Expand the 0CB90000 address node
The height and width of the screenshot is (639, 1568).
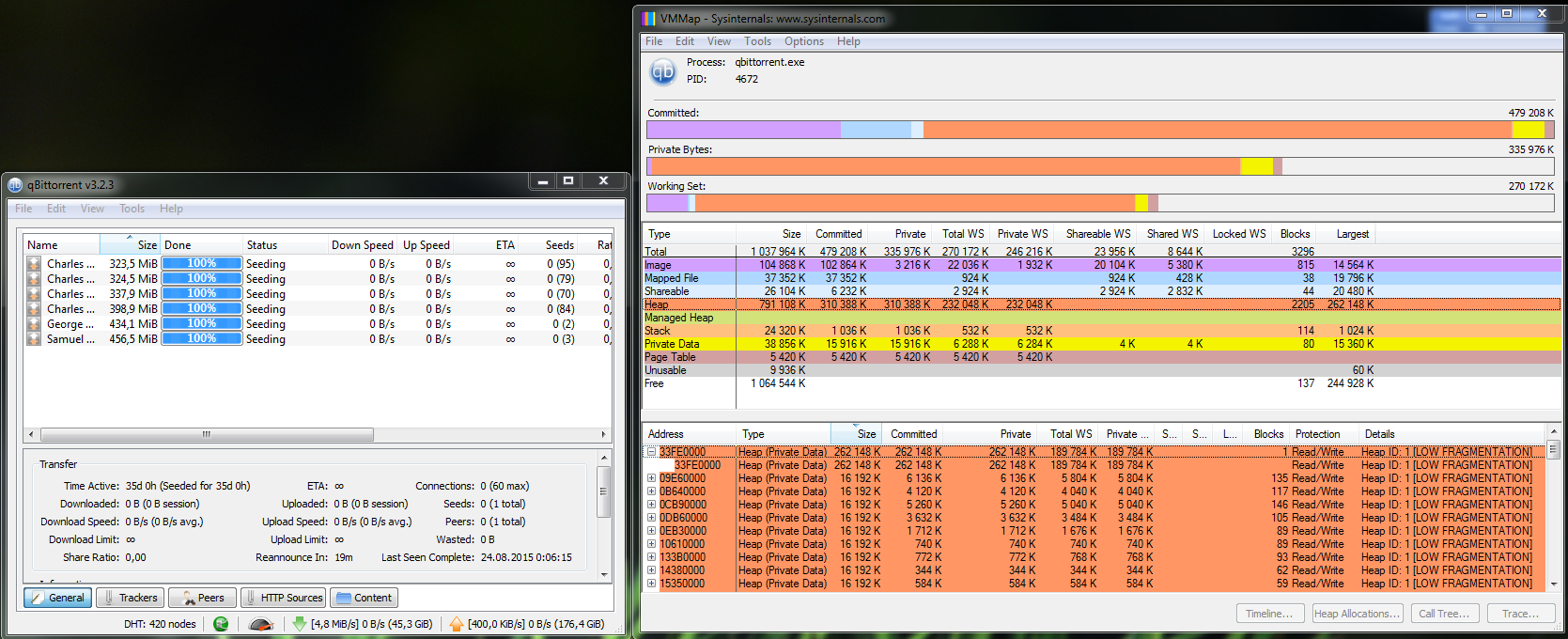651,505
